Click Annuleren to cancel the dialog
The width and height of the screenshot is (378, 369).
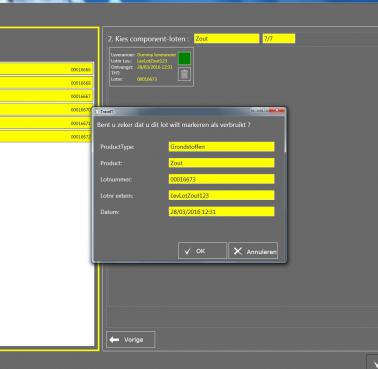tap(253, 251)
